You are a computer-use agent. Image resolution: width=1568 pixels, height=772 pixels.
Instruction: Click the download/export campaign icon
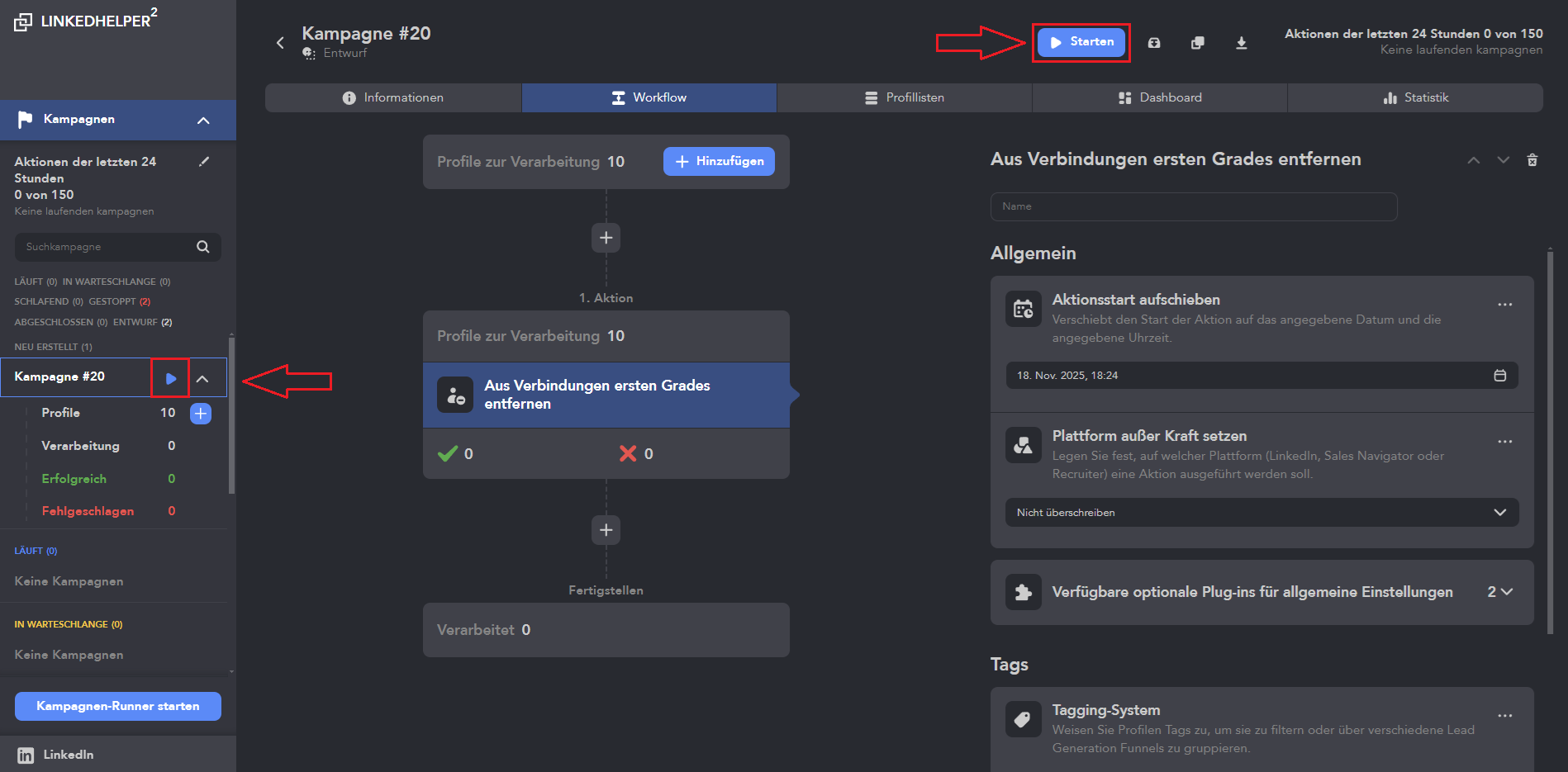coord(1241,43)
